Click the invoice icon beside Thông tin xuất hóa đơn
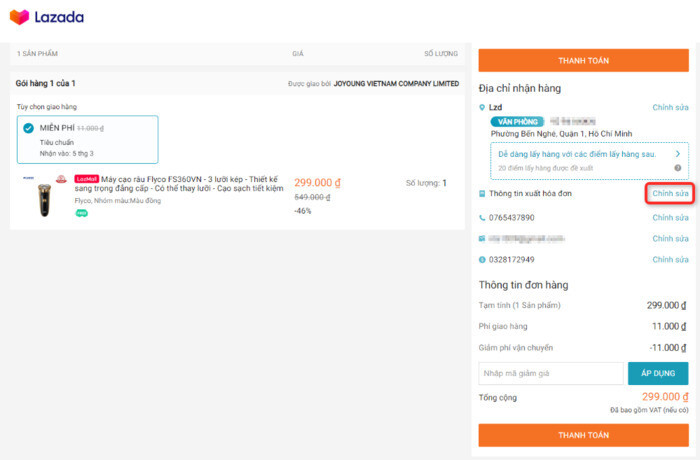 (482, 193)
